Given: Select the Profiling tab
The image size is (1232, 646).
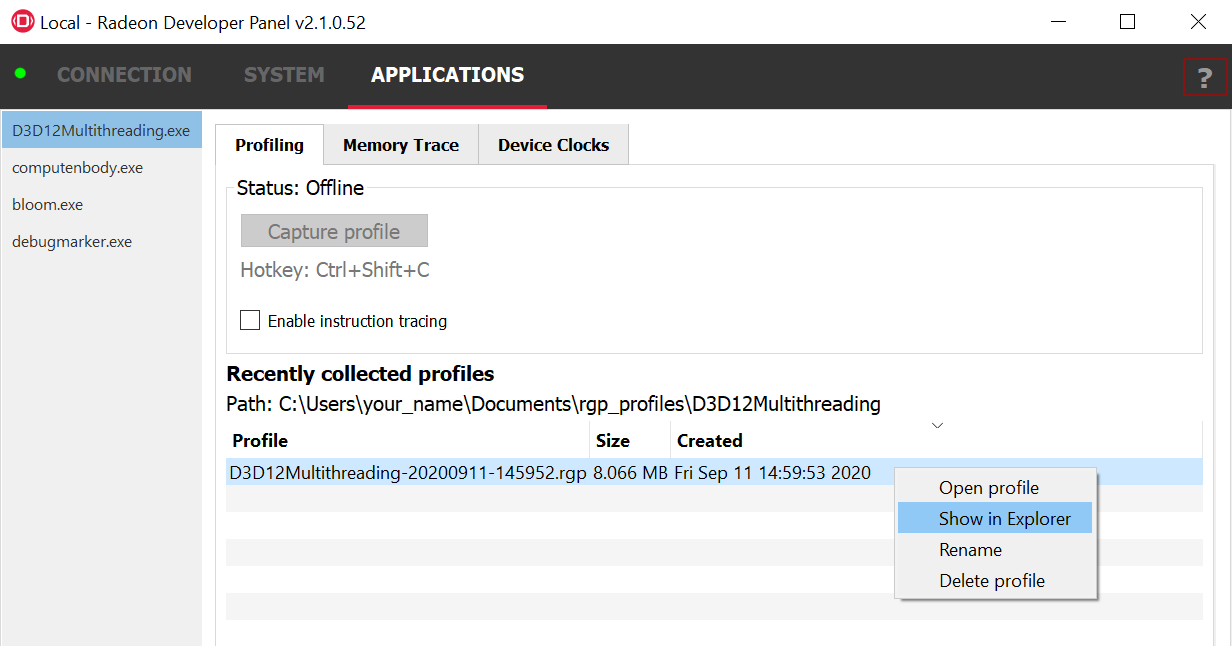Looking at the screenshot, I should tap(269, 145).
